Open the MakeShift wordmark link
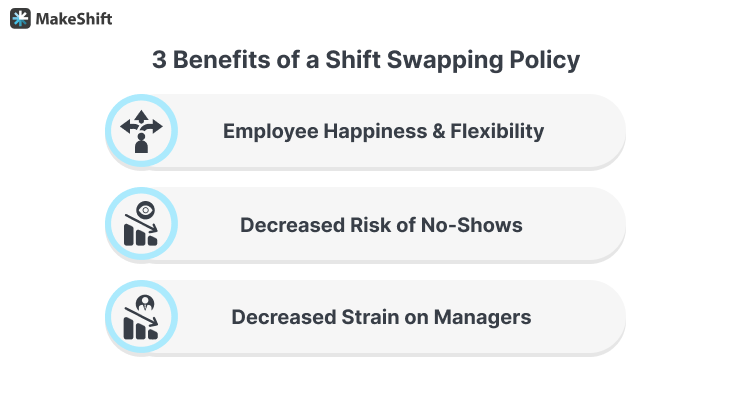Screen dimensions: 731x393 click(x=74, y=19)
